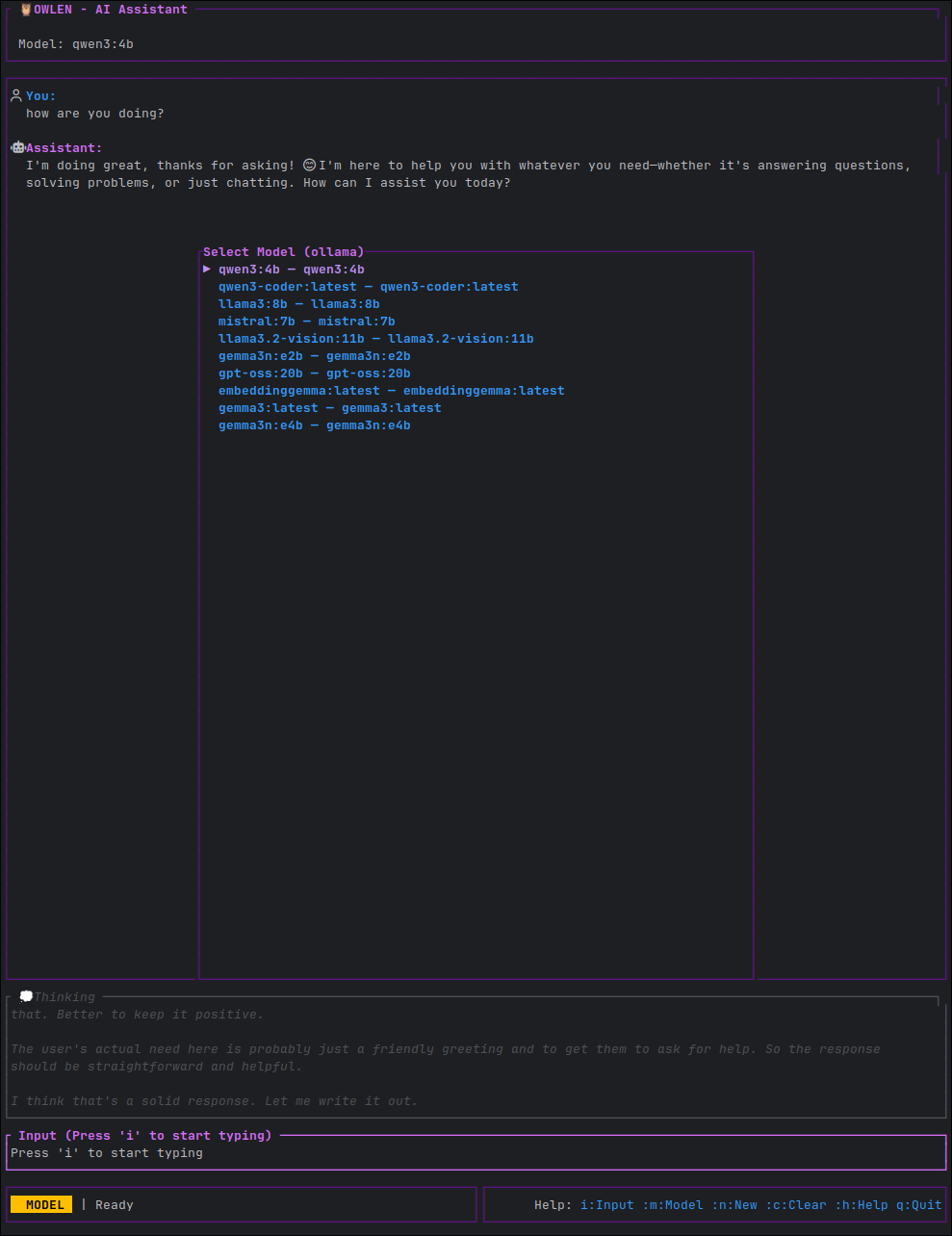
Task: Click the robot icon beside Assistant label
Action: pyautogui.click(x=17, y=148)
